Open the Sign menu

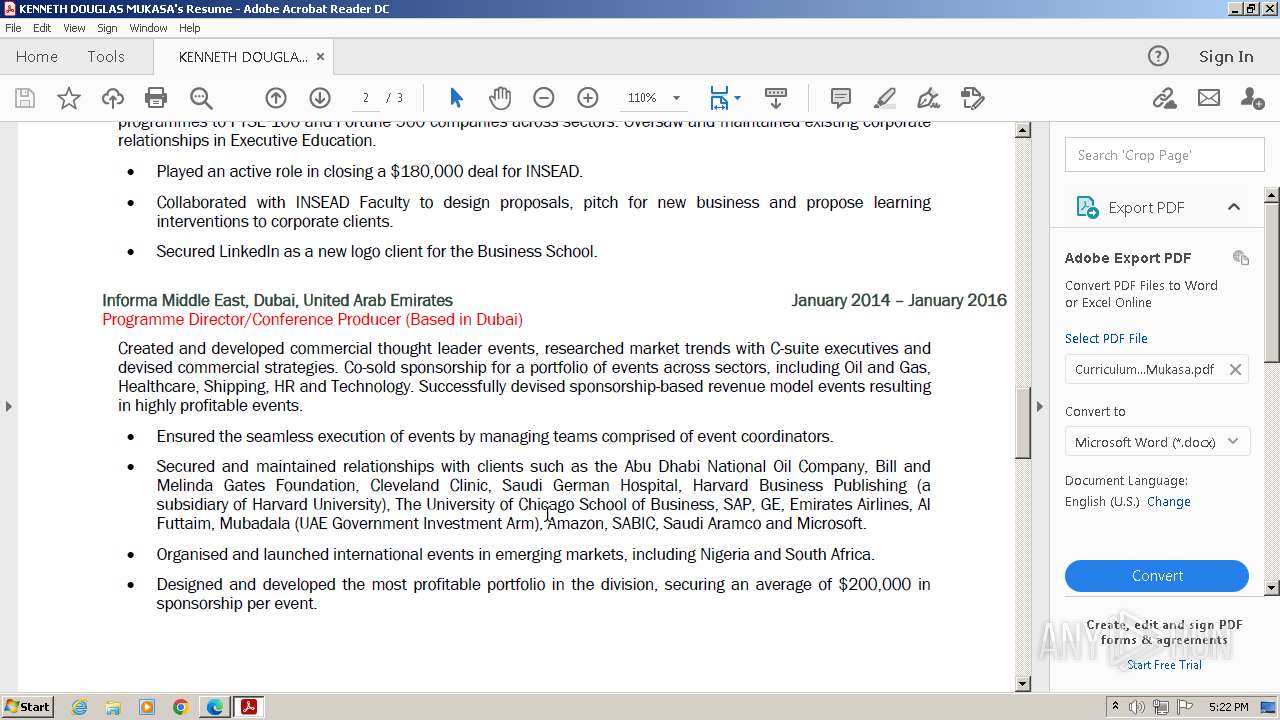tap(107, 28)
